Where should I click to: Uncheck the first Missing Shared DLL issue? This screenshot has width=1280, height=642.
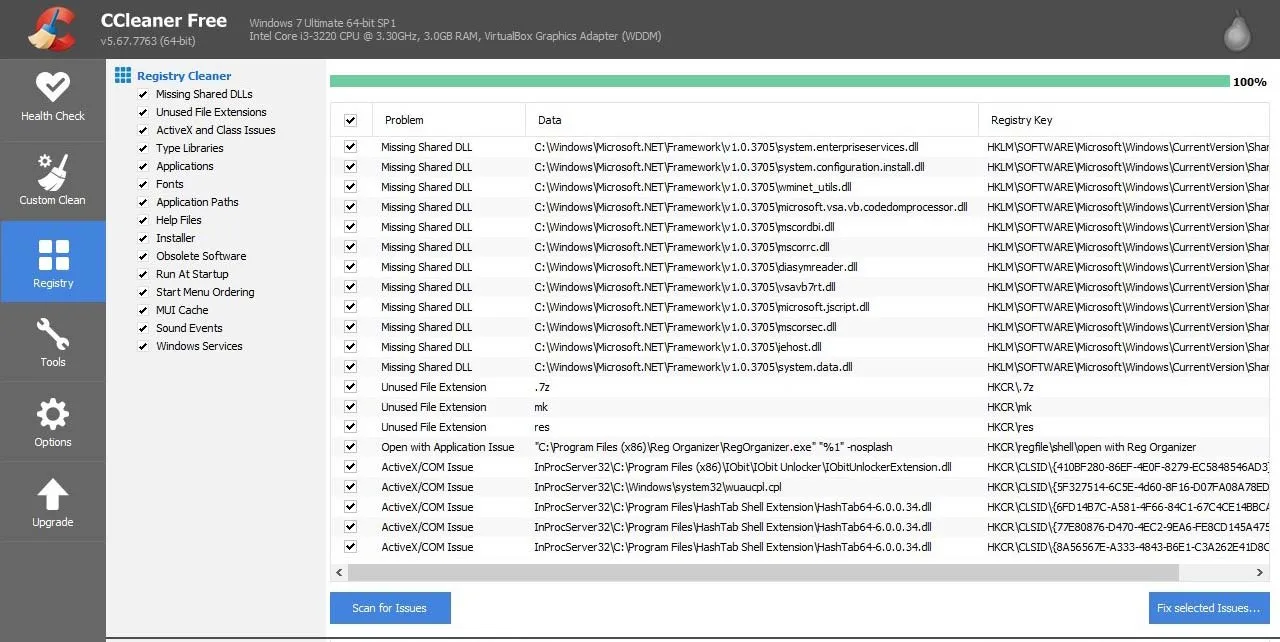(x=350, y=146)
